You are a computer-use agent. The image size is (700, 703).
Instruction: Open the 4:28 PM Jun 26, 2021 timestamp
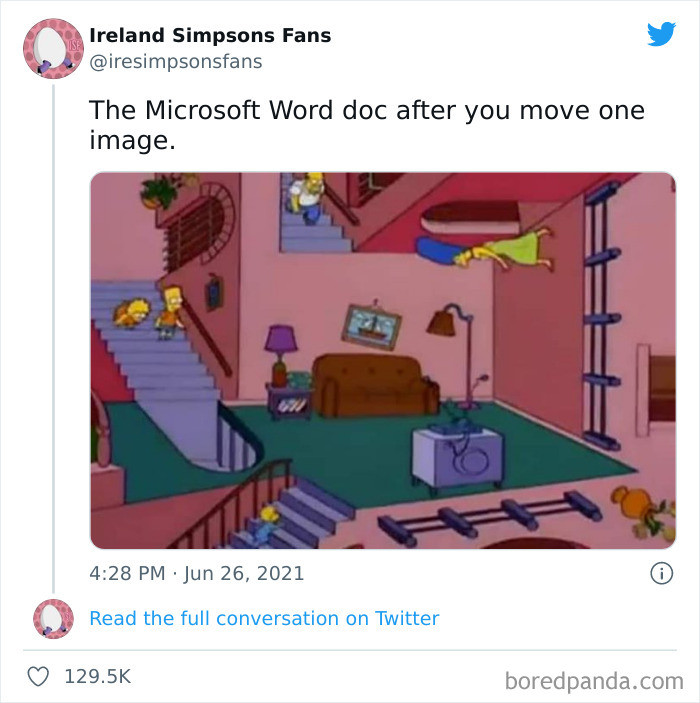click(x=197, y=573)
